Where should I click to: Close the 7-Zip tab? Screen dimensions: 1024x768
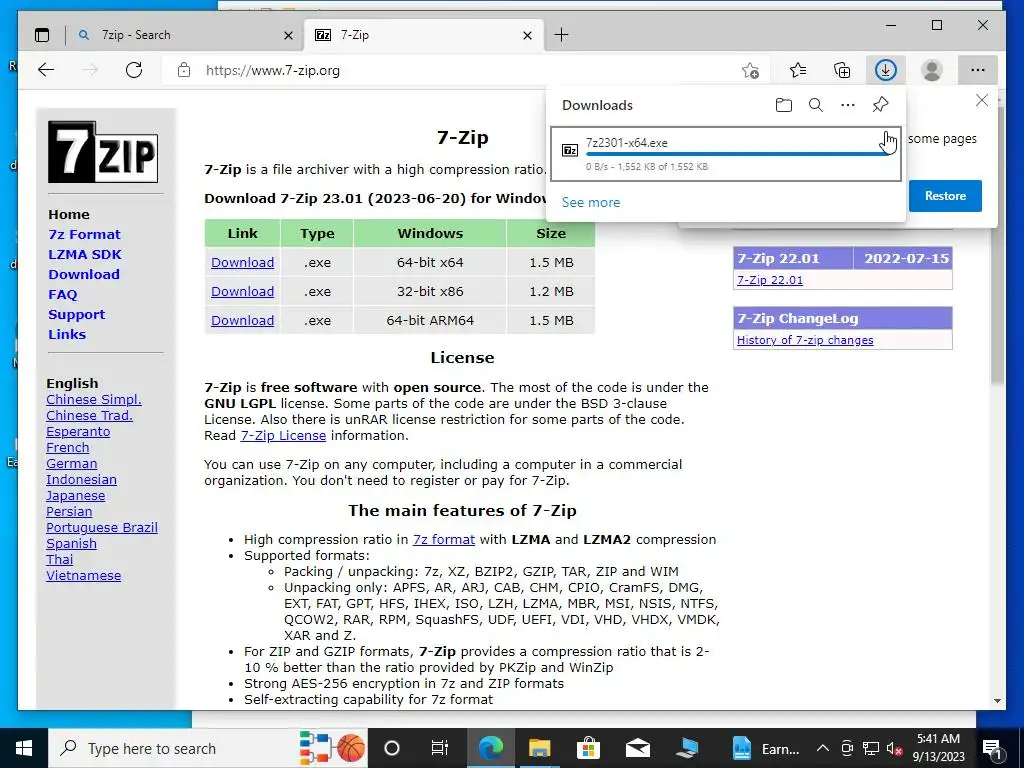pos(528,35)
